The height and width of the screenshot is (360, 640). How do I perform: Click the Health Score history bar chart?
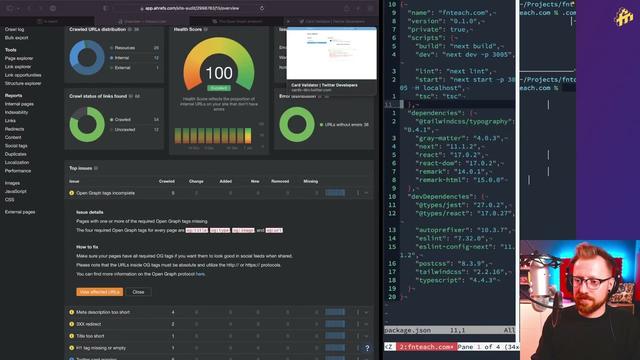click(x=213, y=136)
